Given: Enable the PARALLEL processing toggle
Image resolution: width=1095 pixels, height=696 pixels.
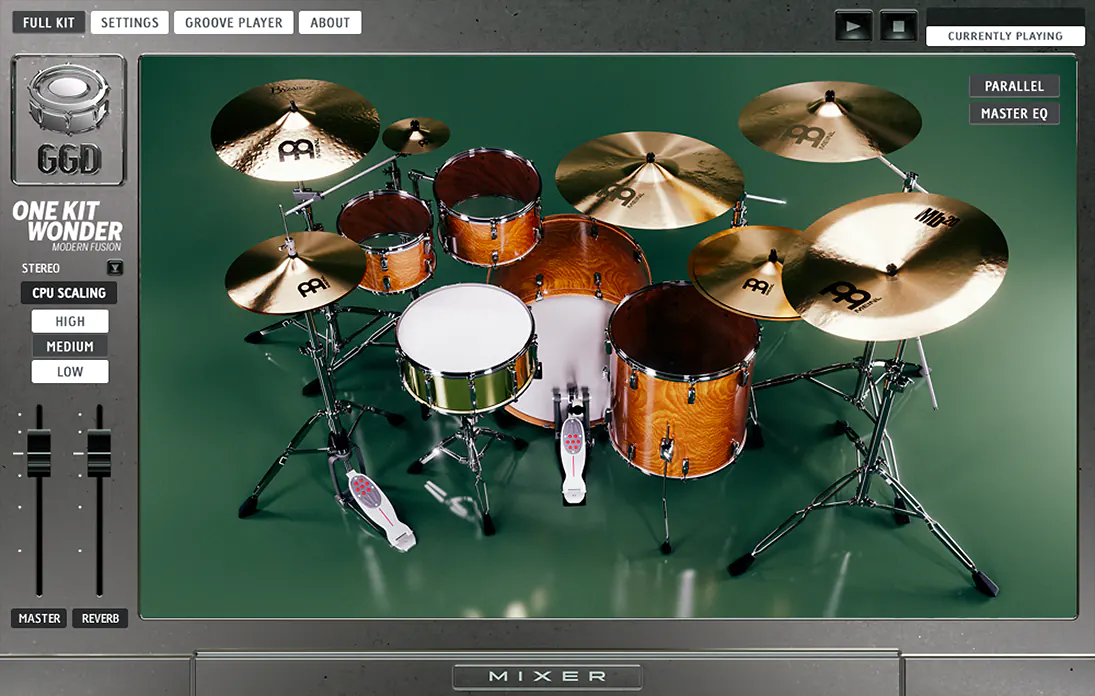Looking at the screenshot, I should point(1014,85).
